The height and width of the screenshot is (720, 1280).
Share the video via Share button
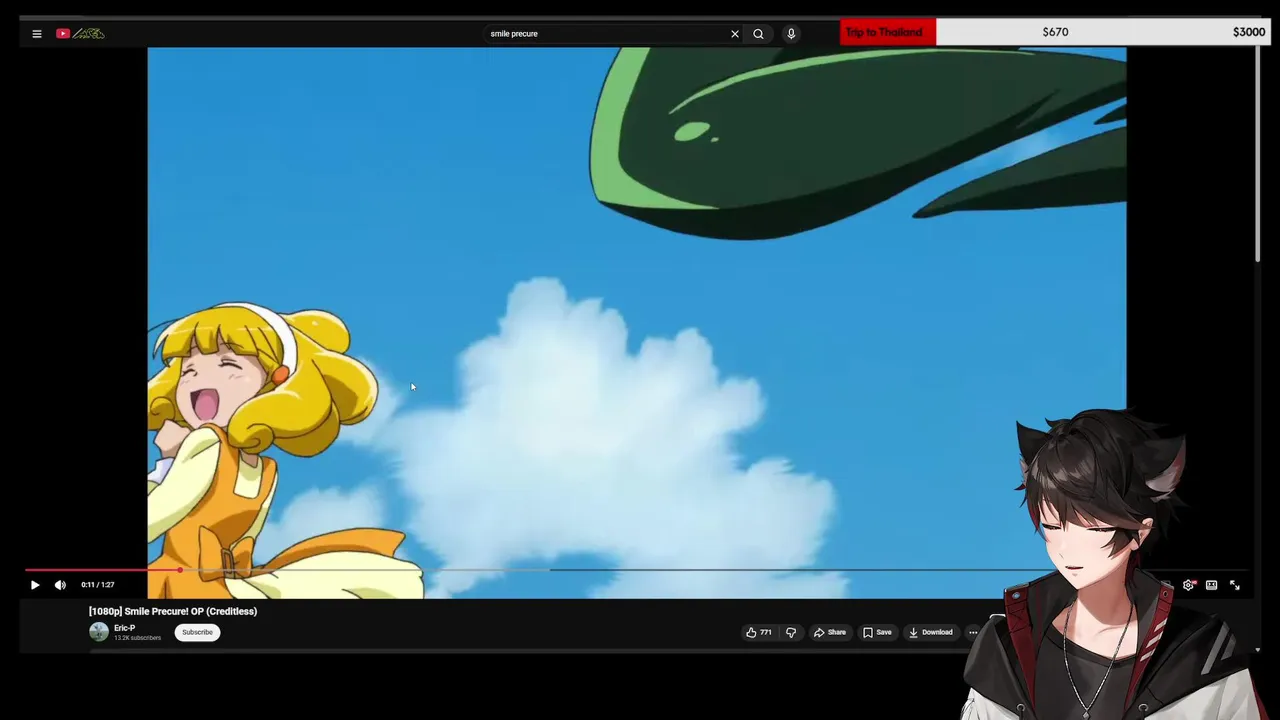pos(830,632)
